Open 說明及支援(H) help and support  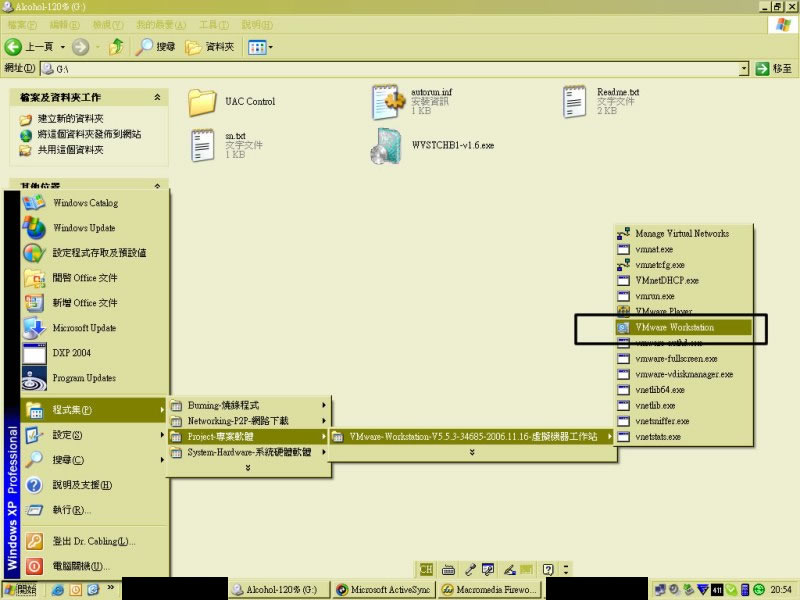tap(95, 485)
